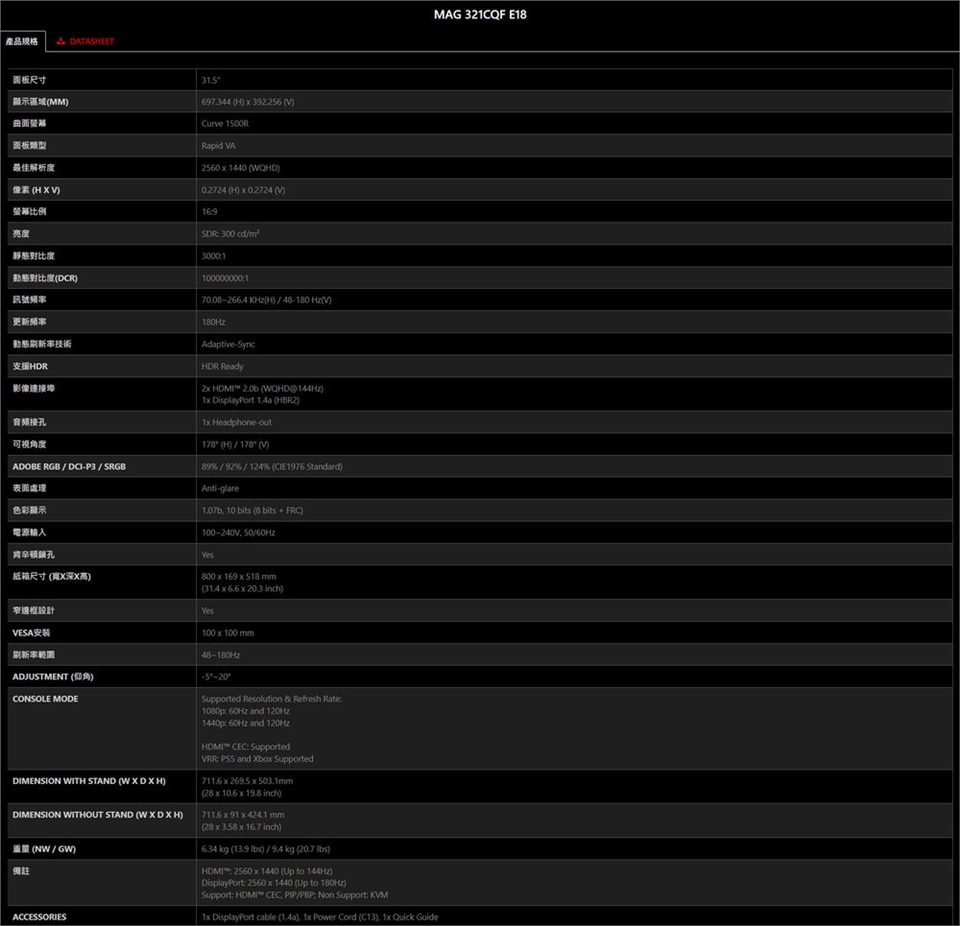The image size is (960, 926).
Task: Click the red download icon beside DATASHEET
Action: [x=61, y=41]
